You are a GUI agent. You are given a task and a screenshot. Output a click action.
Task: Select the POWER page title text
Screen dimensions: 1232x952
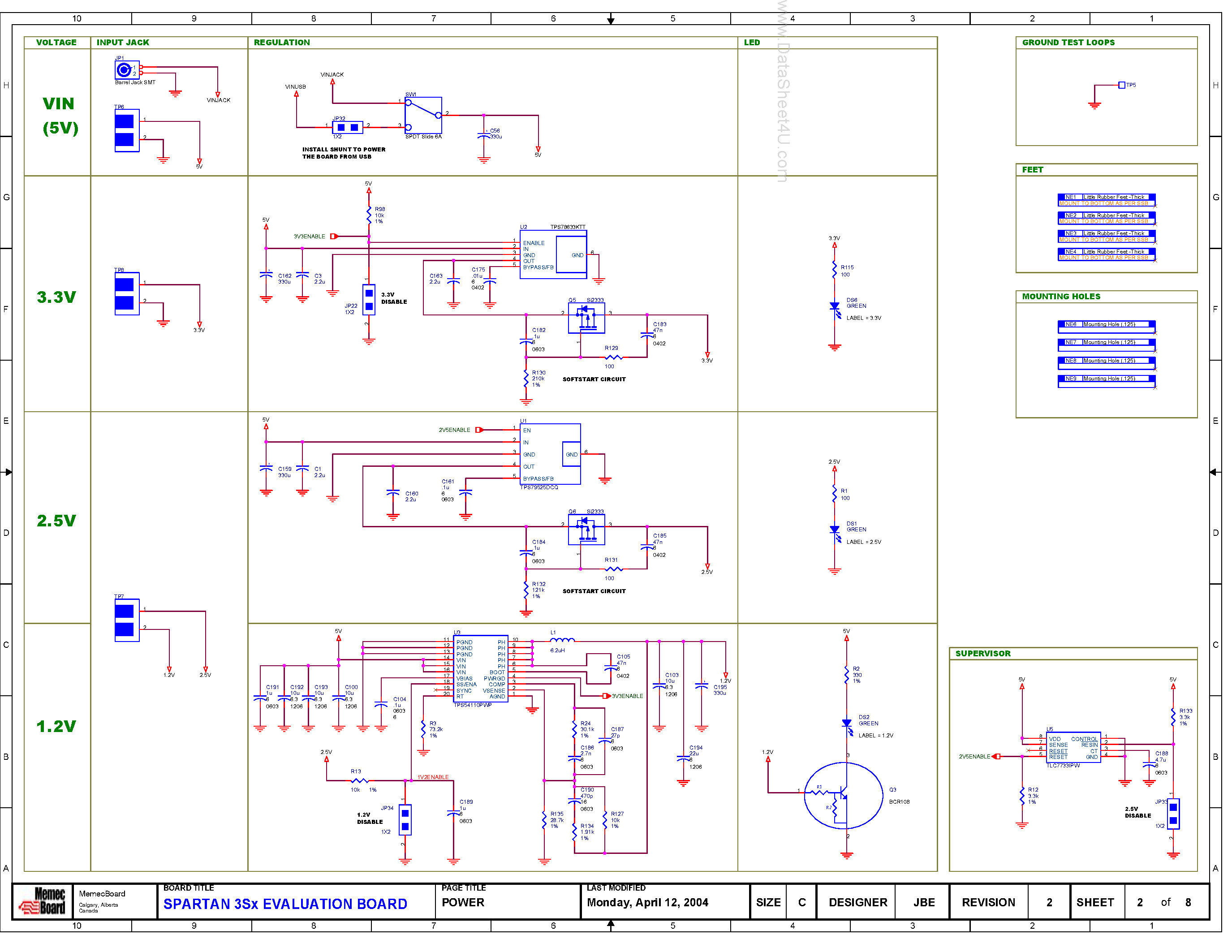click(x=463, y=903)
